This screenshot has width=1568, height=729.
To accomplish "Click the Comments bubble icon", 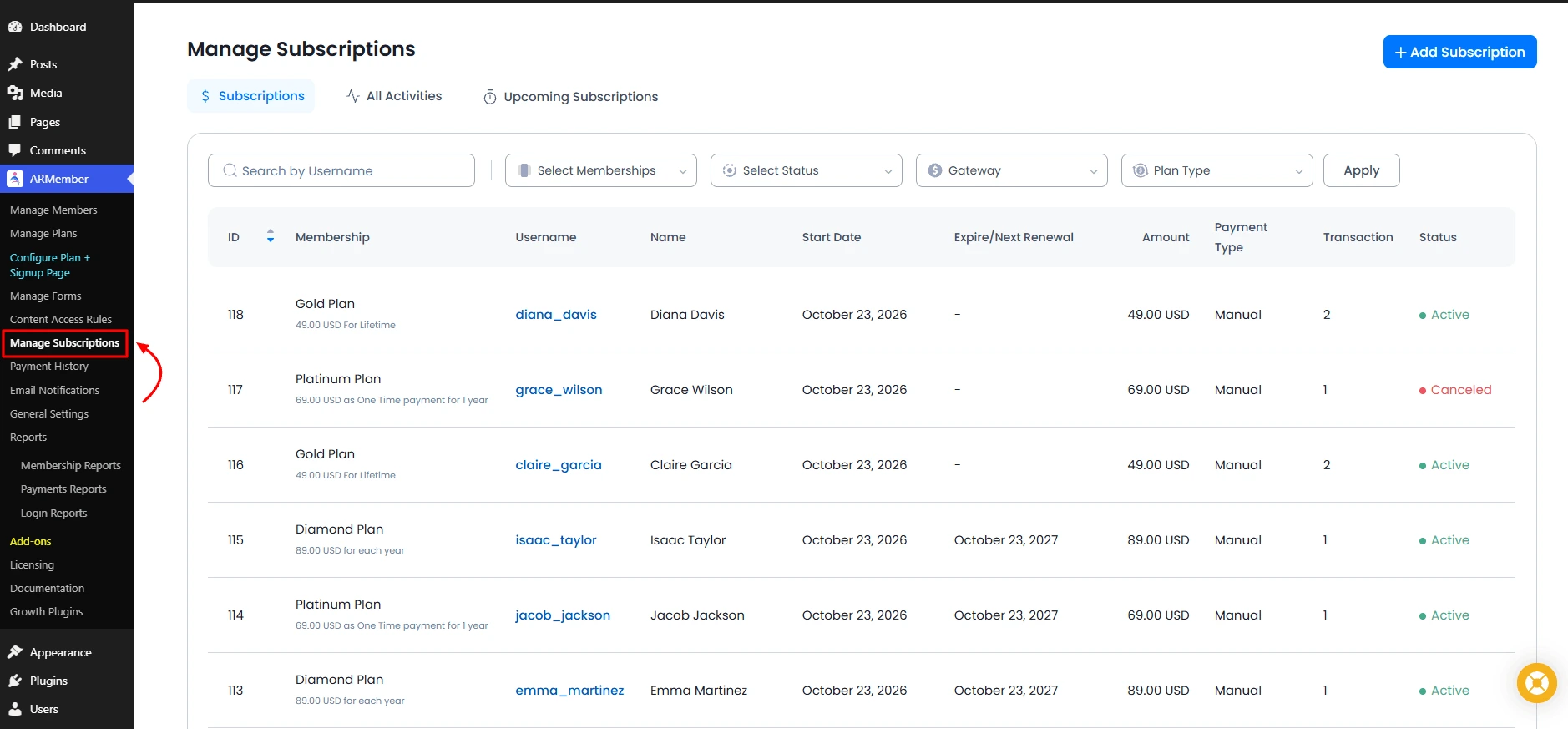I will click(15, 150).
